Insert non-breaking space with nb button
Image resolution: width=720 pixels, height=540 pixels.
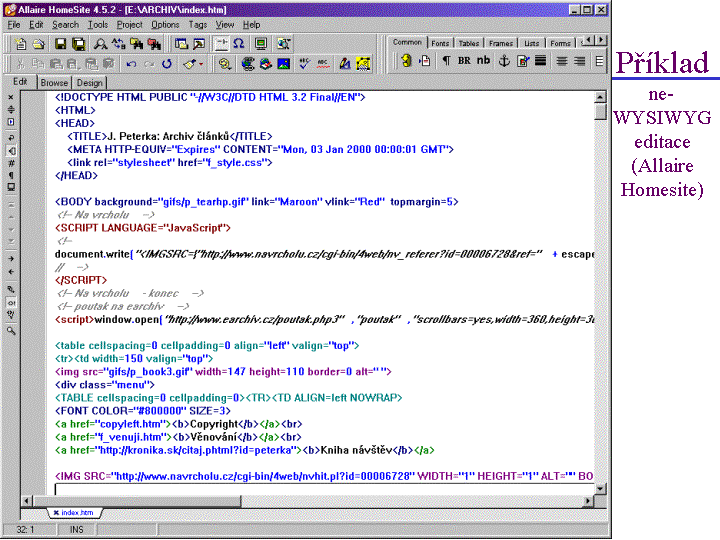click(x=483, y=61)
